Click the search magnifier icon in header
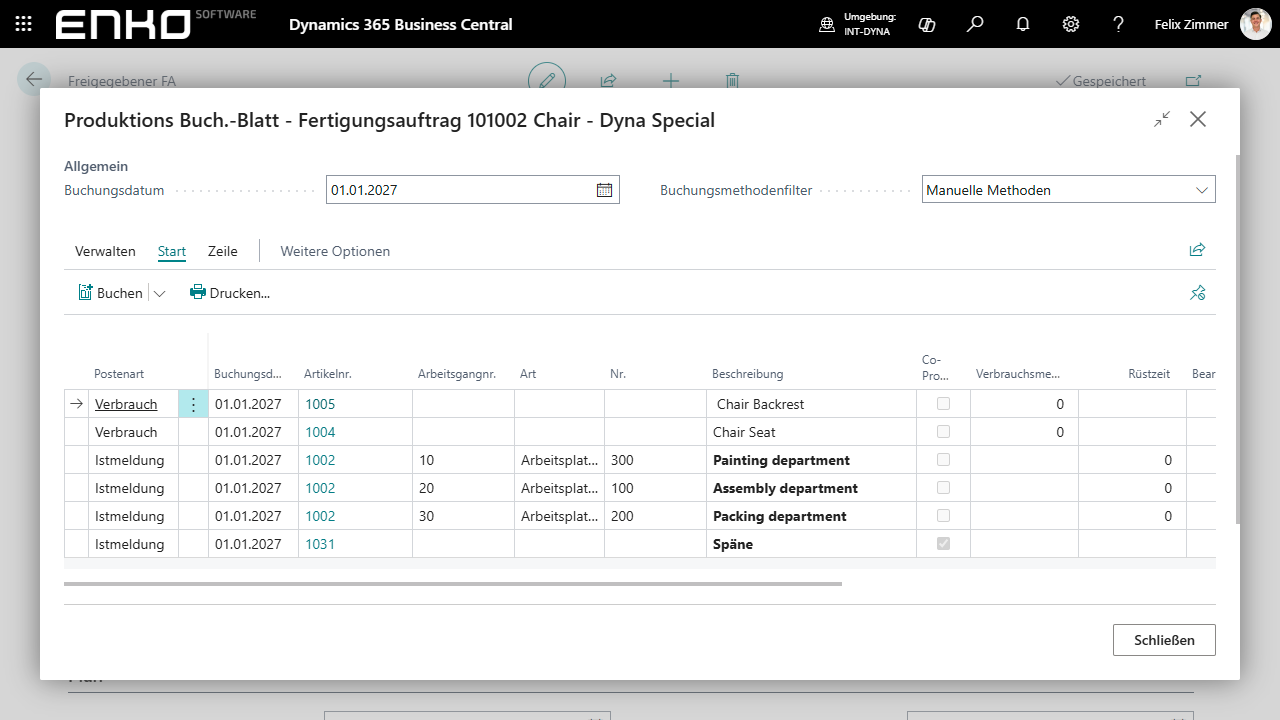This screenshot has height=720, width=1280. pyautogui.click(x=975, y=24)
